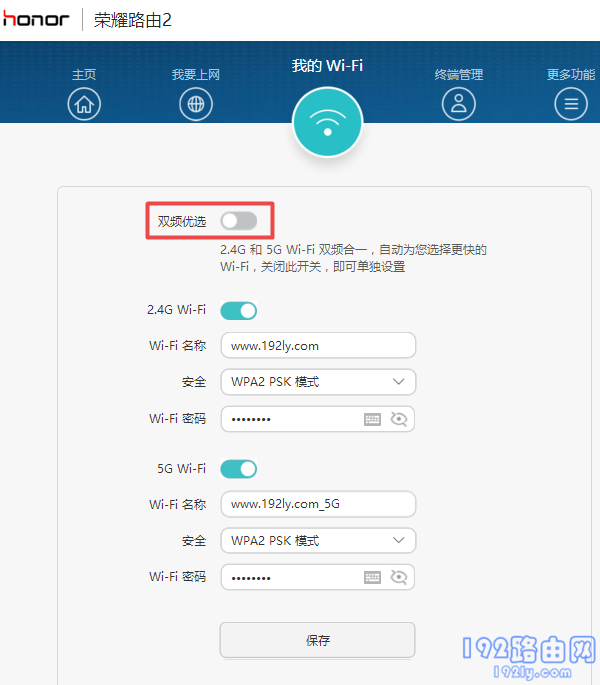Click keyboard icon in 2.4G password field
Image resolution: width=600 pixels, height=685 pixels.
[372, 419]
